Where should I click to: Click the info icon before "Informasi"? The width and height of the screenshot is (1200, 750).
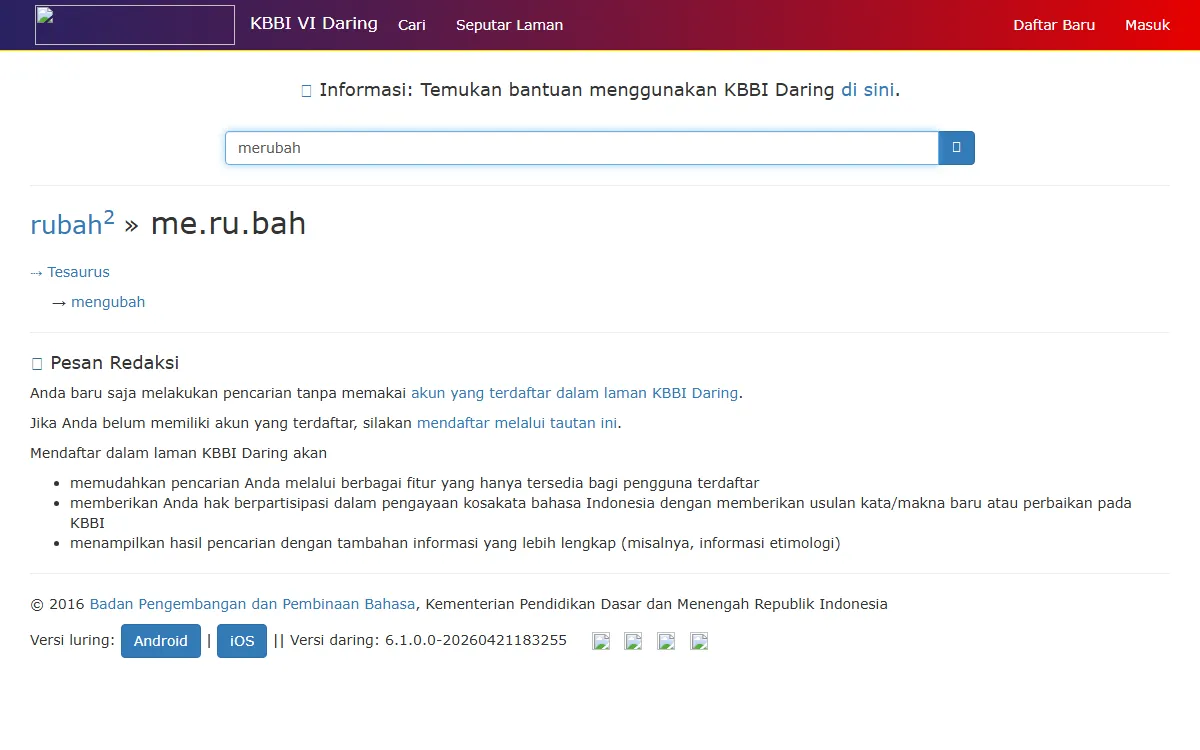tap(306, 91)
